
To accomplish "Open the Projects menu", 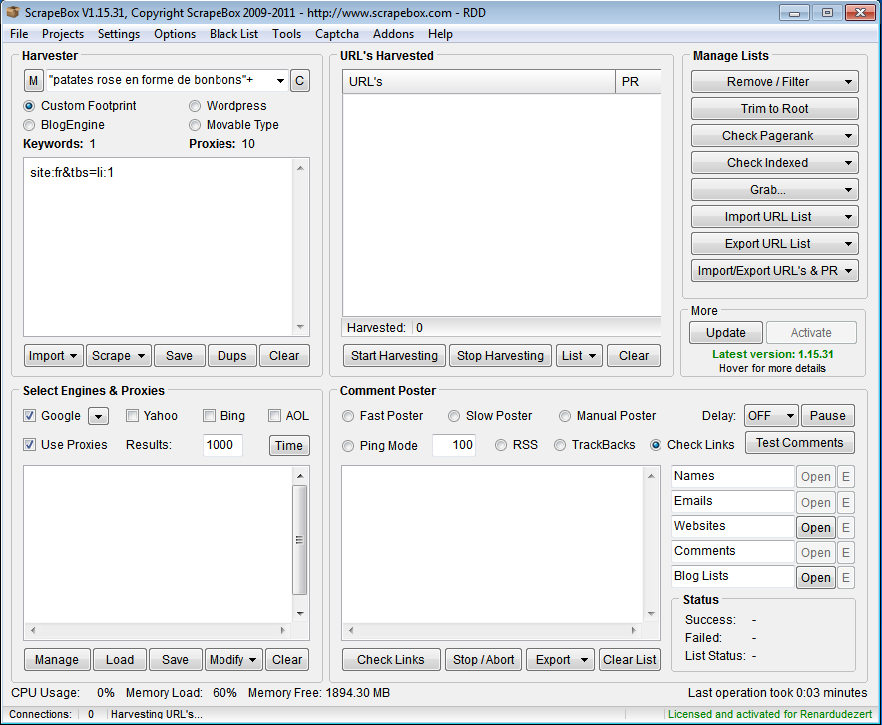I will tap(62, 34).
